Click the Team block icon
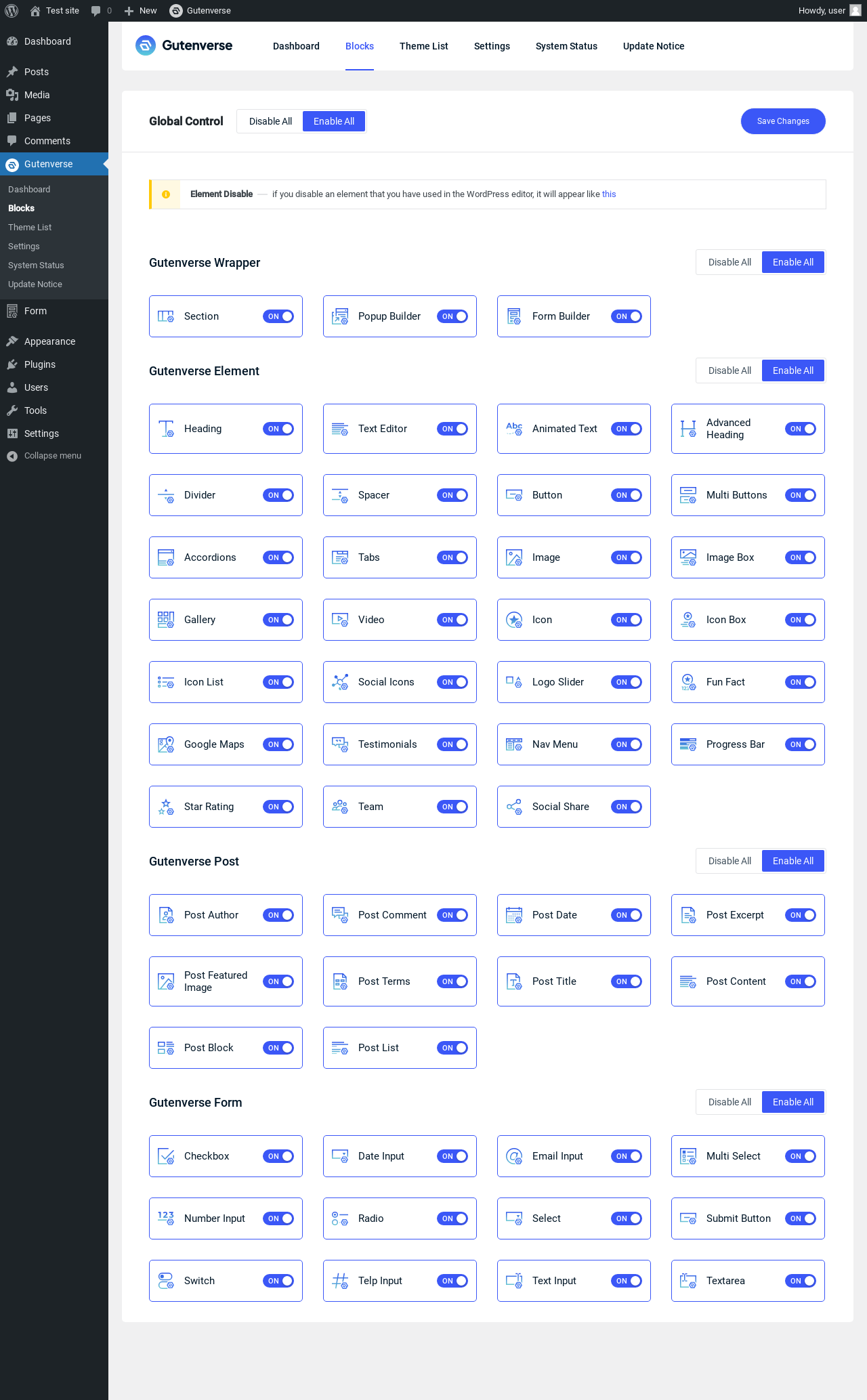Screen dimensions: 867x1400 pyautogui.click(x=340, y=807)
